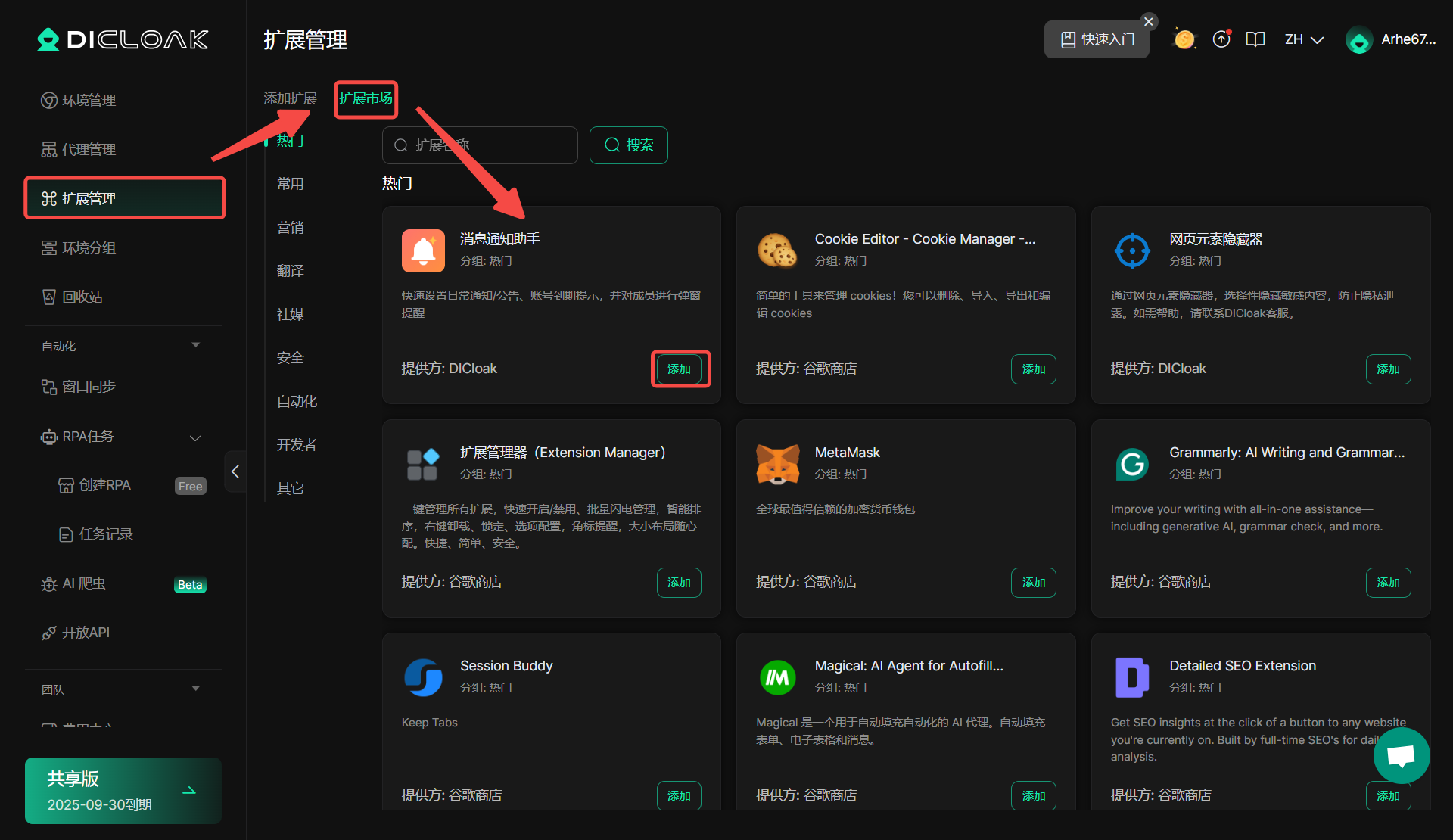The width and height of the screenshot is (1453, 840).
Task: Click the MetaMask card title
Action: click(x=847, y=453)
